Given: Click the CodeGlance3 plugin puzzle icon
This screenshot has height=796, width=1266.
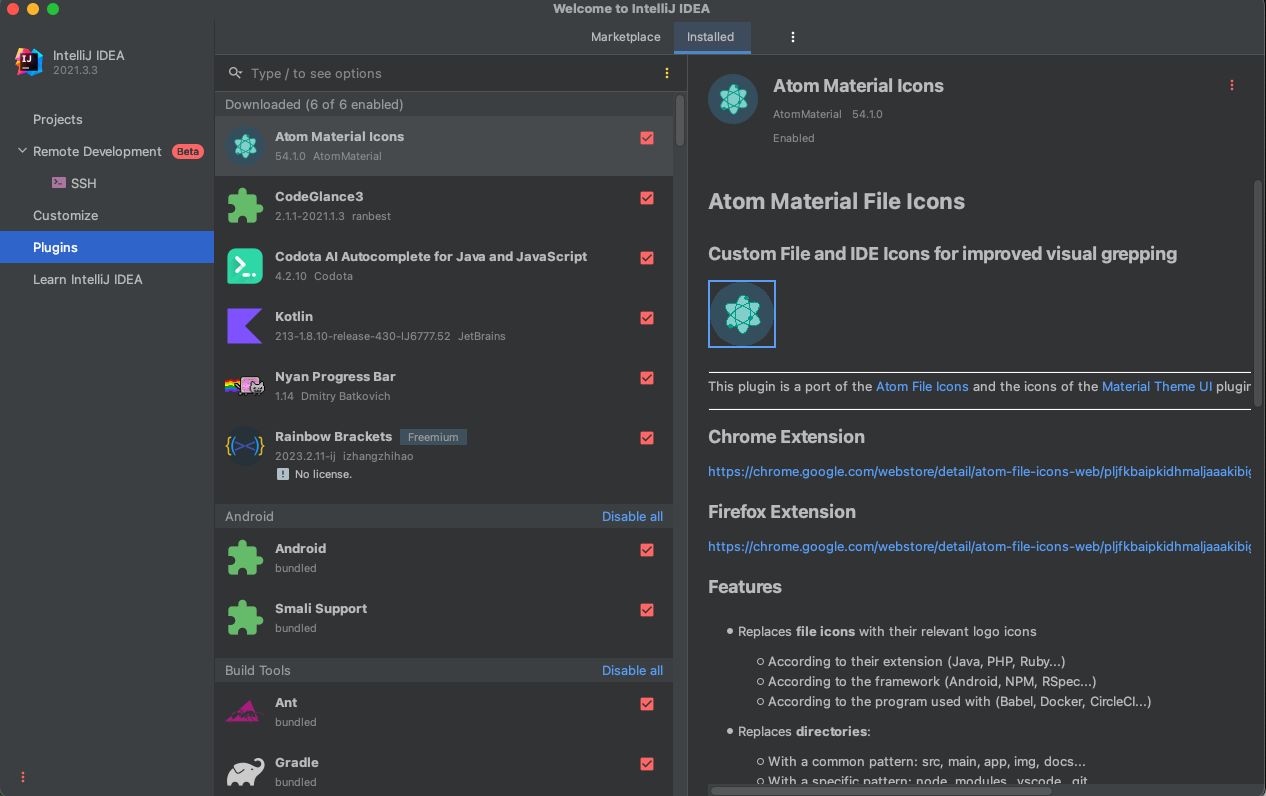Looking at the screenshot, I should [x=245, y=206].
